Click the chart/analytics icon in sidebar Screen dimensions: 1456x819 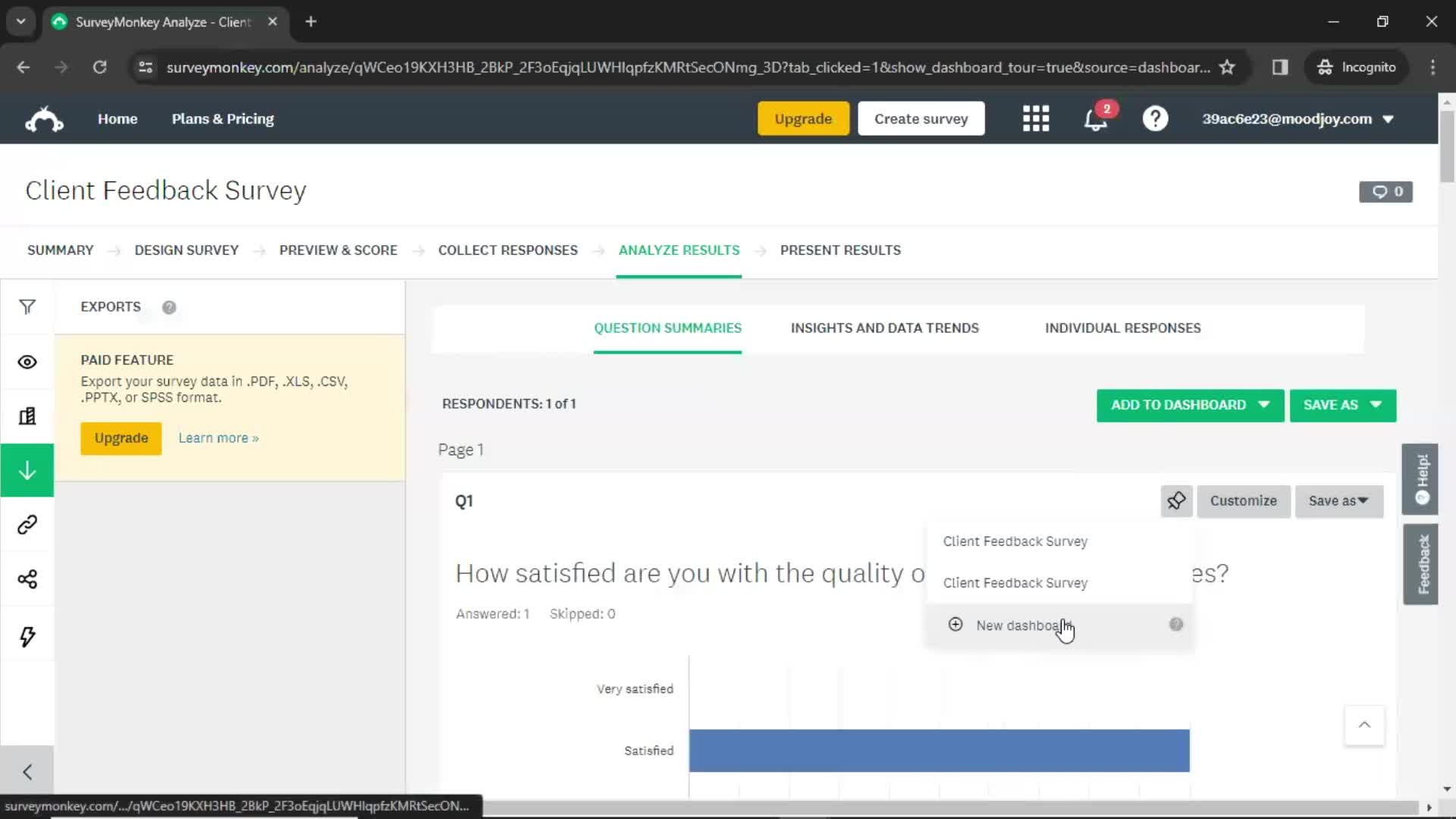(x=27, y=416)
